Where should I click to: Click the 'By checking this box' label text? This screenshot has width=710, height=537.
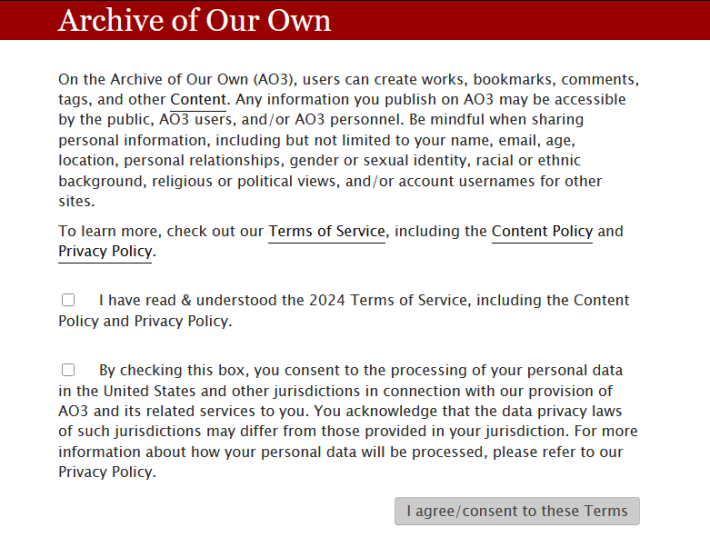[360, 370]
